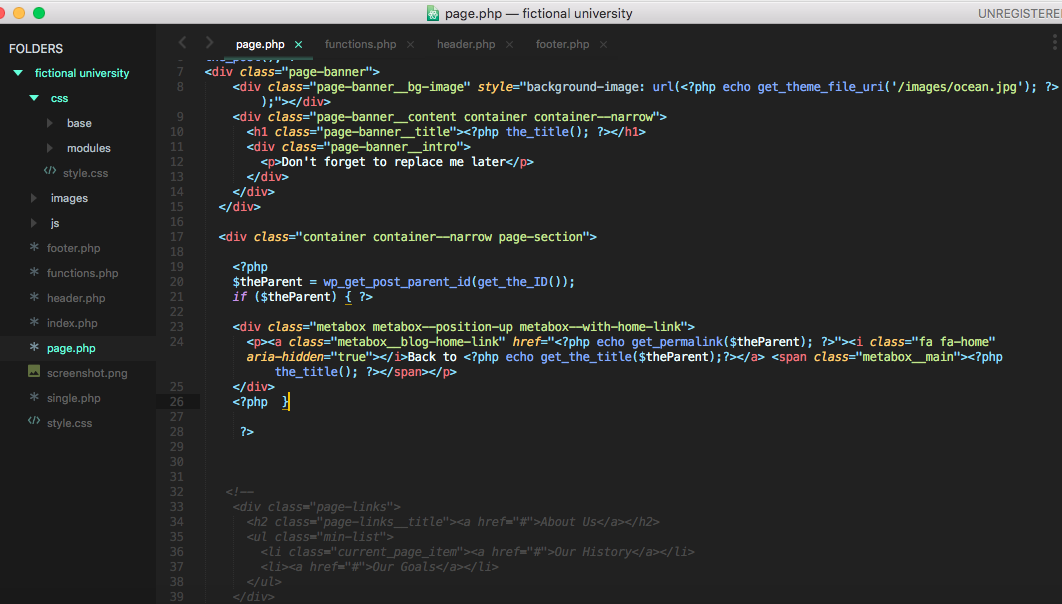
Task: Expand the modules folder
Action: click(x=49, y=148)
